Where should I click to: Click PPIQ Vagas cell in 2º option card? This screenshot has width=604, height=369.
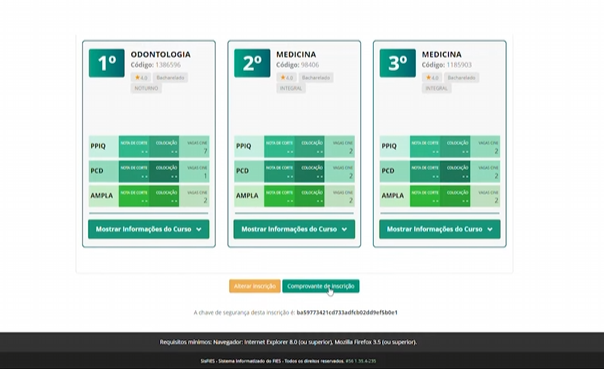click(340, 146)
